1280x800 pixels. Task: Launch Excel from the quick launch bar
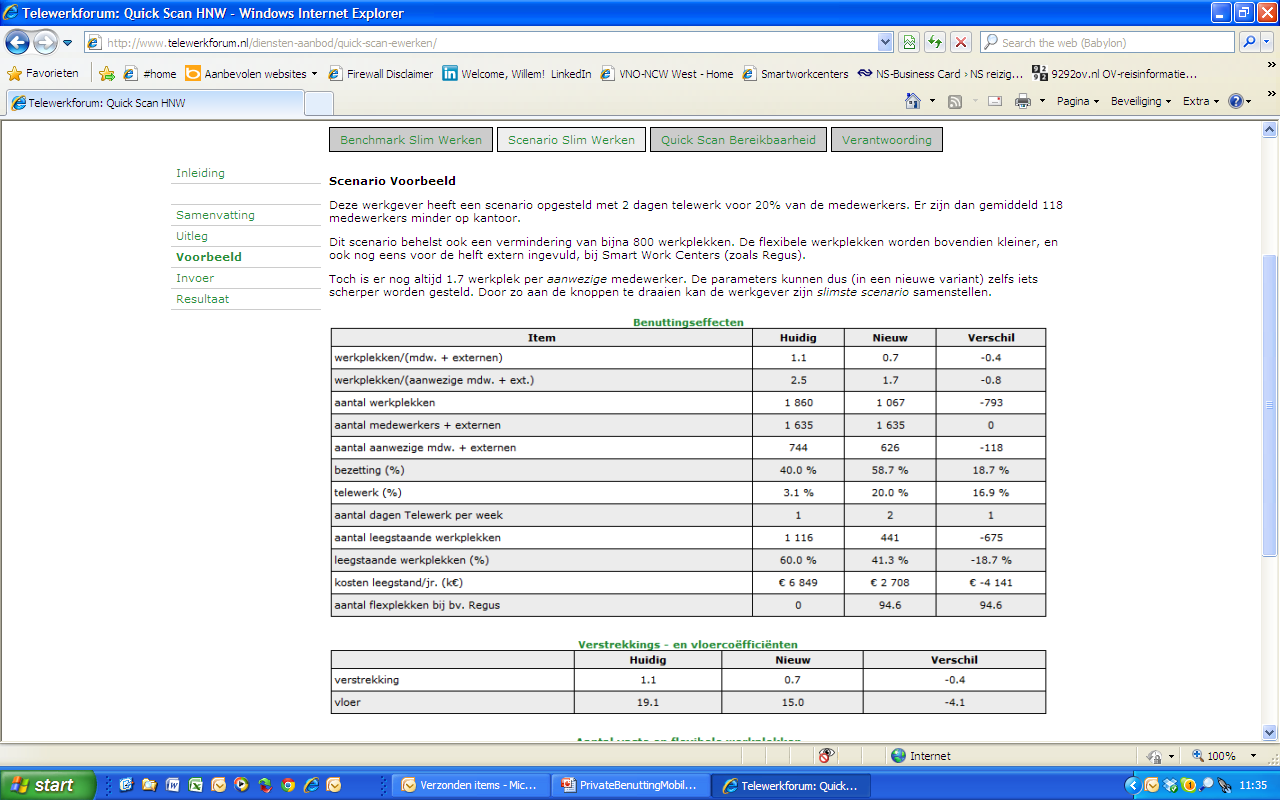pyautogui.click(x=195, y=785)
